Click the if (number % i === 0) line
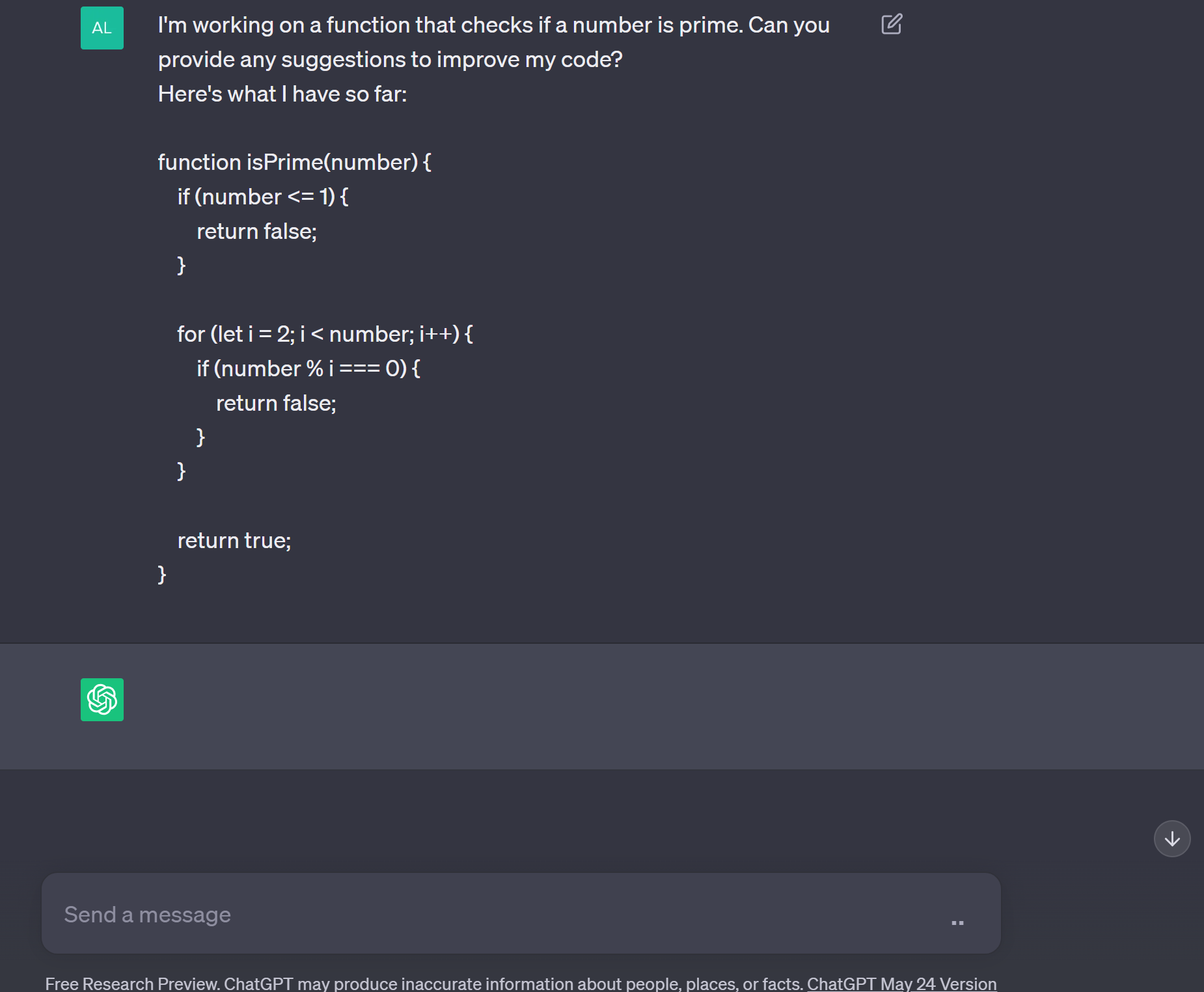 point(308,368)
